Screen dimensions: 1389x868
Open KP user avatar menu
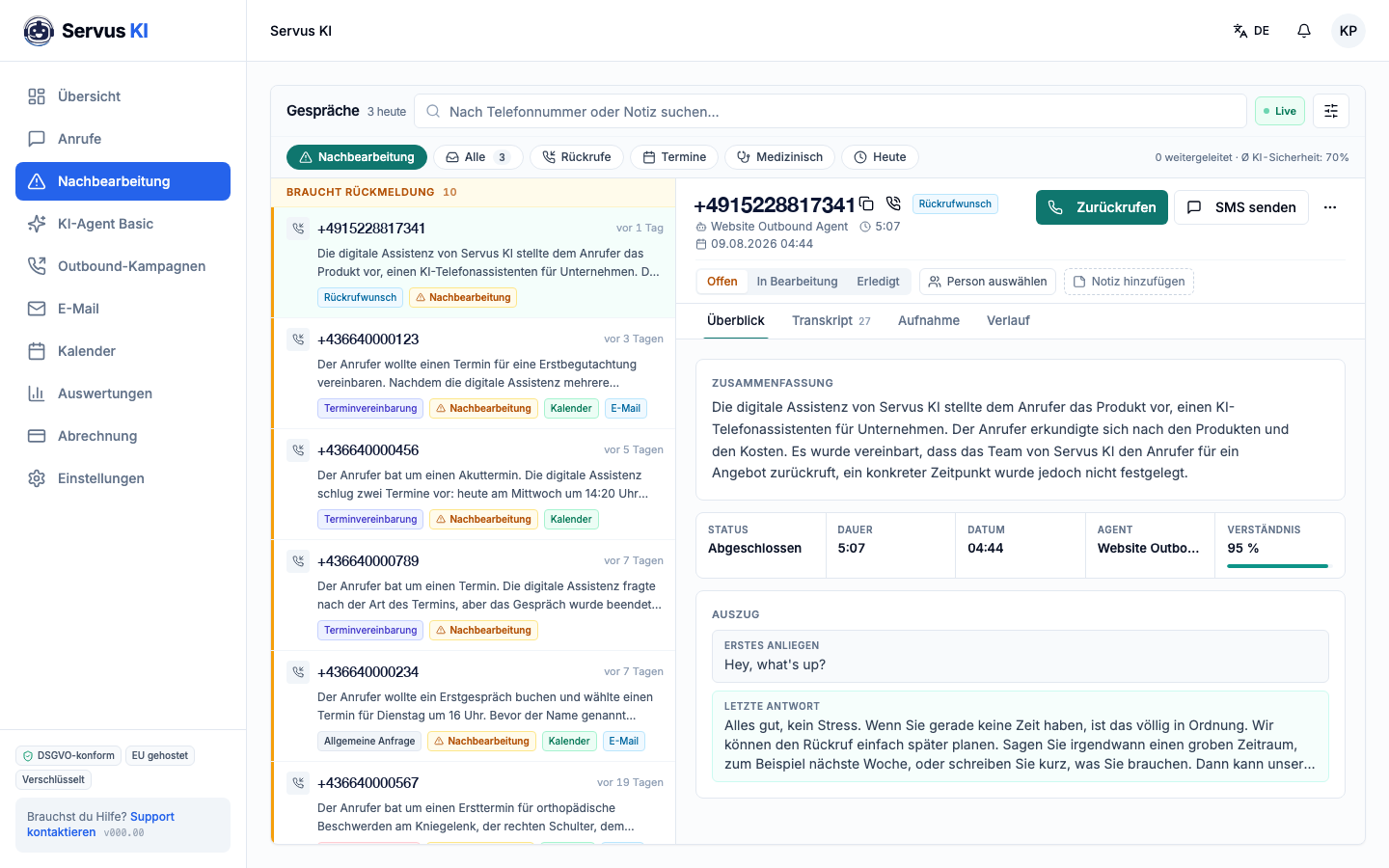1348,31
